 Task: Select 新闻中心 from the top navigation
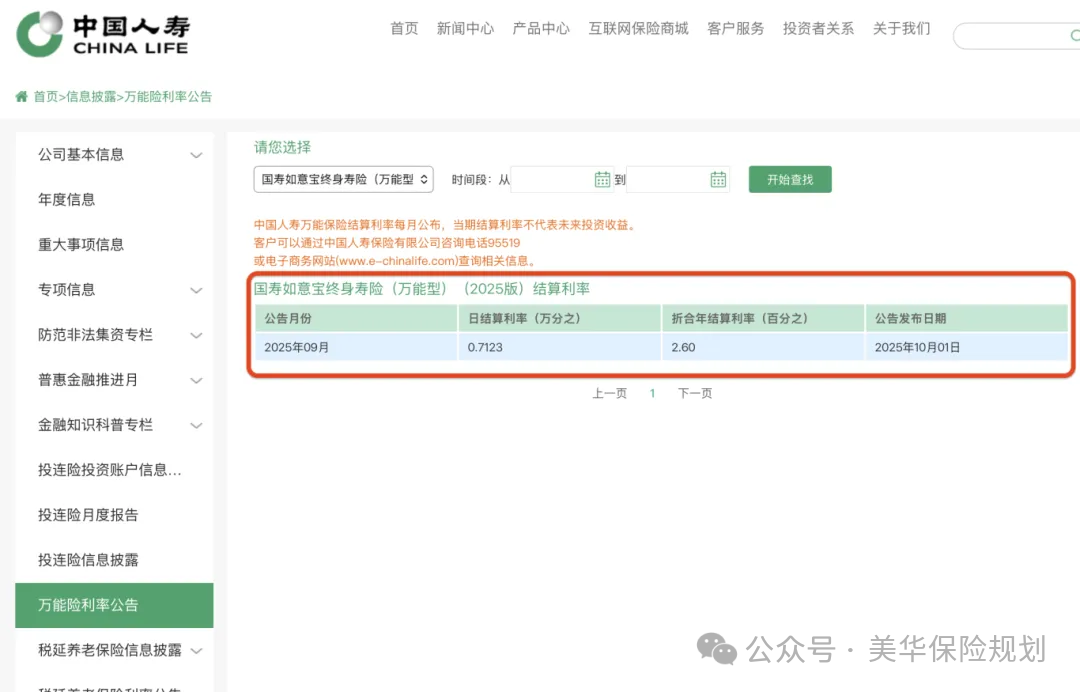tap(465, 29)
